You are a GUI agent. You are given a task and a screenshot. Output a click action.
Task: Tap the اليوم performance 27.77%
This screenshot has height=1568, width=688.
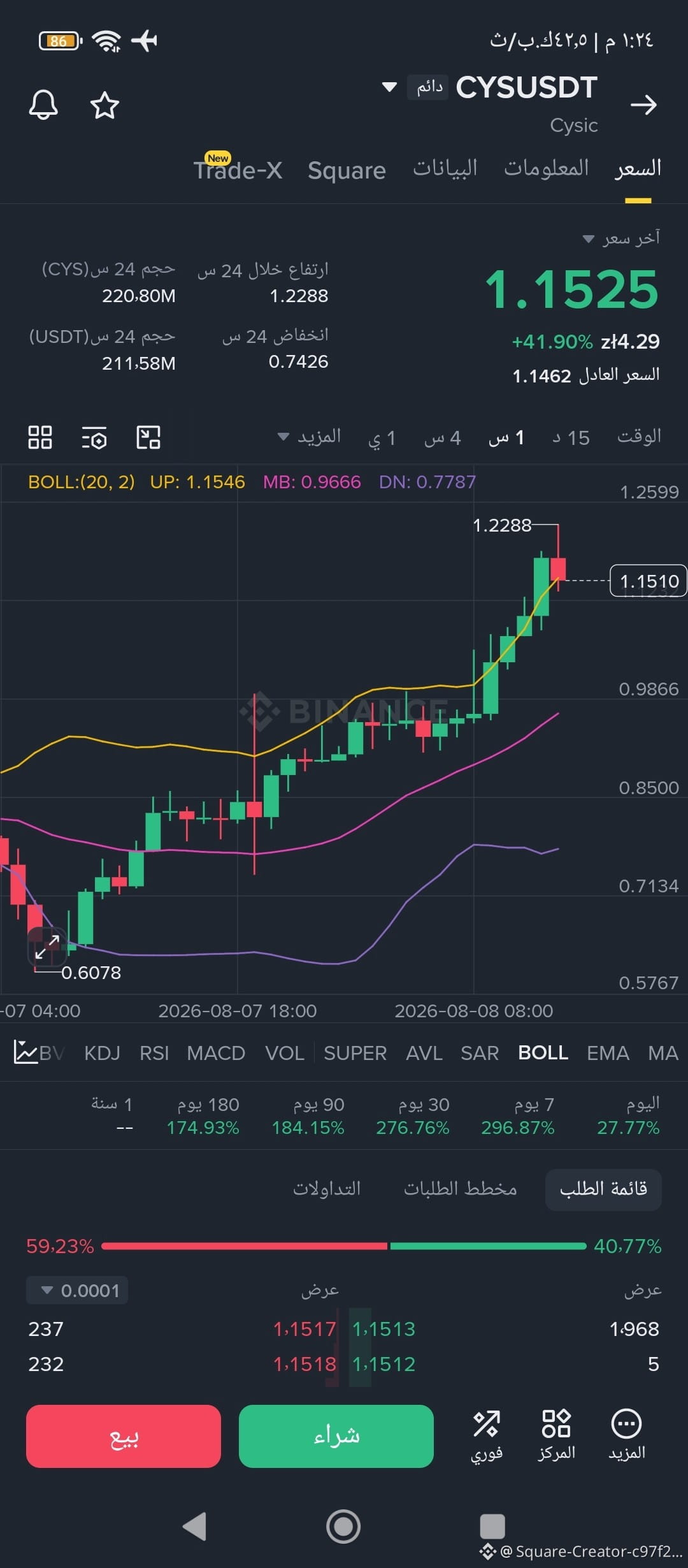628,1115
